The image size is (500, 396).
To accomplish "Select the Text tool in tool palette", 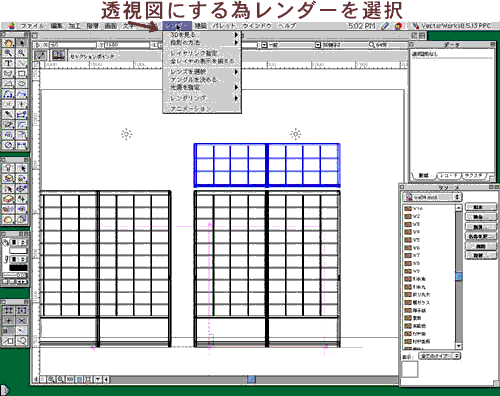I will coord(8,63).
